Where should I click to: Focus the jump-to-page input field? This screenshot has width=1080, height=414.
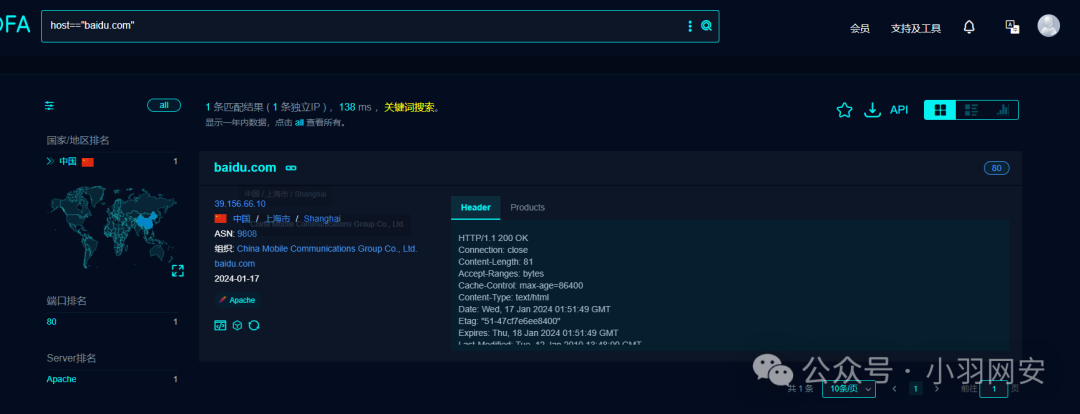[993, 389]
